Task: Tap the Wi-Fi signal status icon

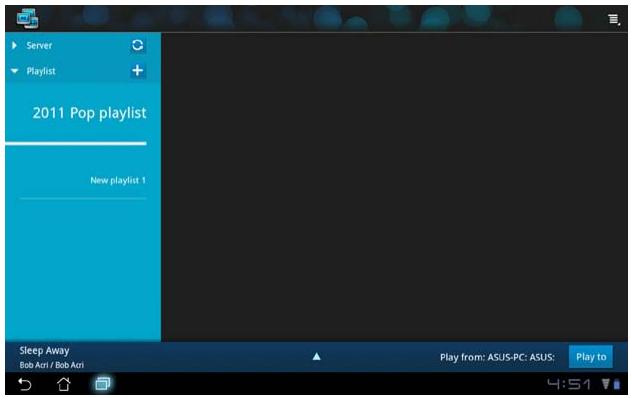Action: [x=606, y=384]
